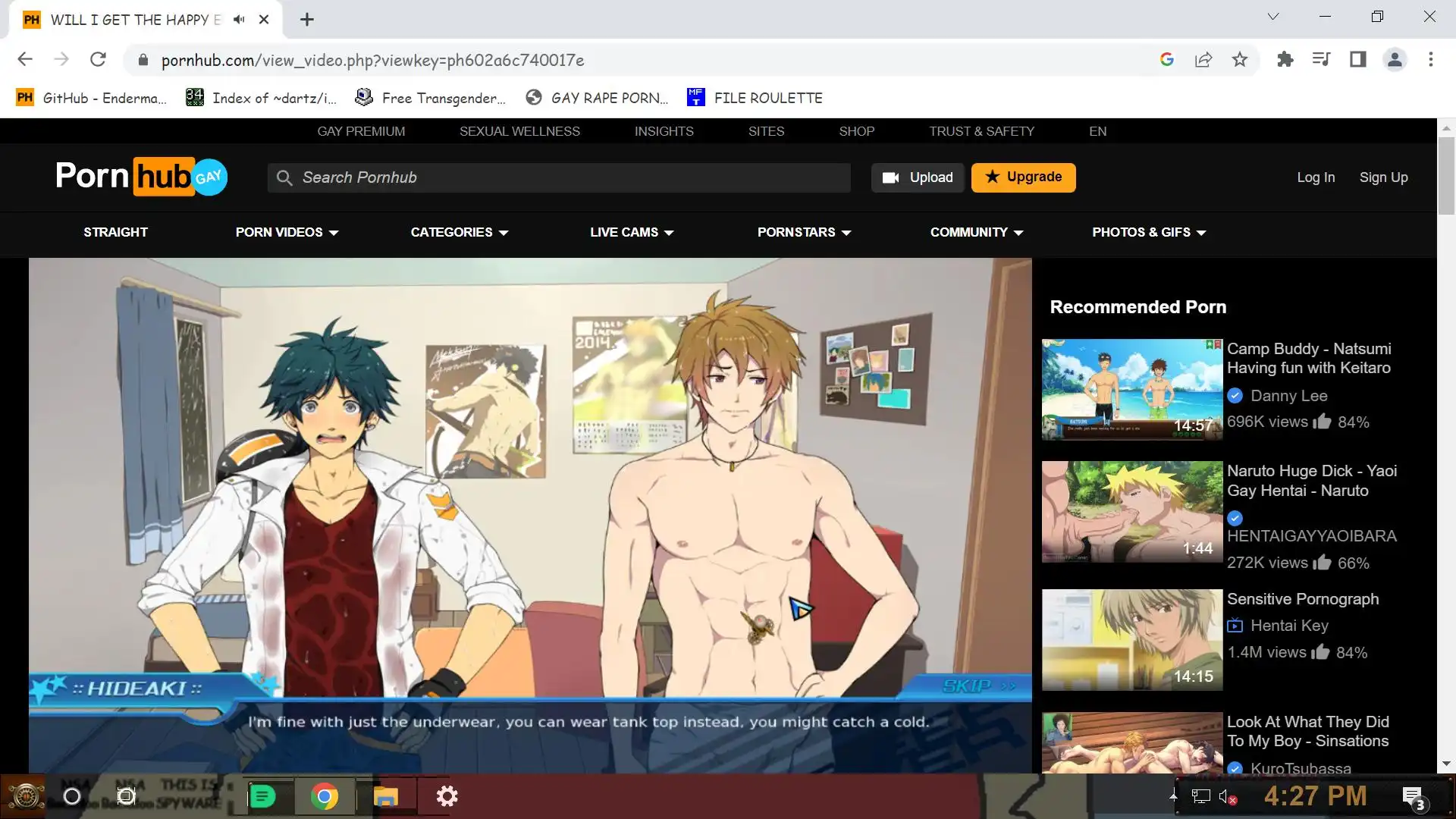The width and height of the screenshot is (1456, 819).
Task: Select the Insights menu item
Action: pos(664,131)
